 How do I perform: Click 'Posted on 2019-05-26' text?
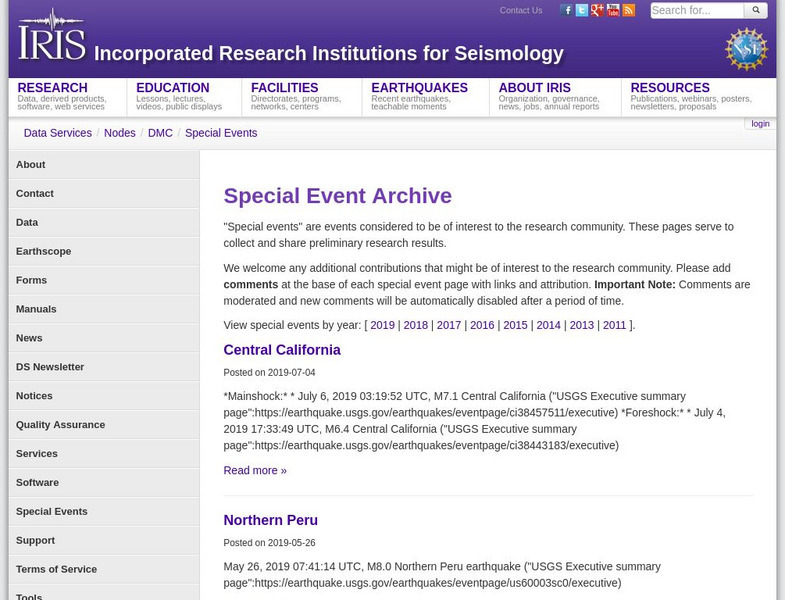click(269, 543)
